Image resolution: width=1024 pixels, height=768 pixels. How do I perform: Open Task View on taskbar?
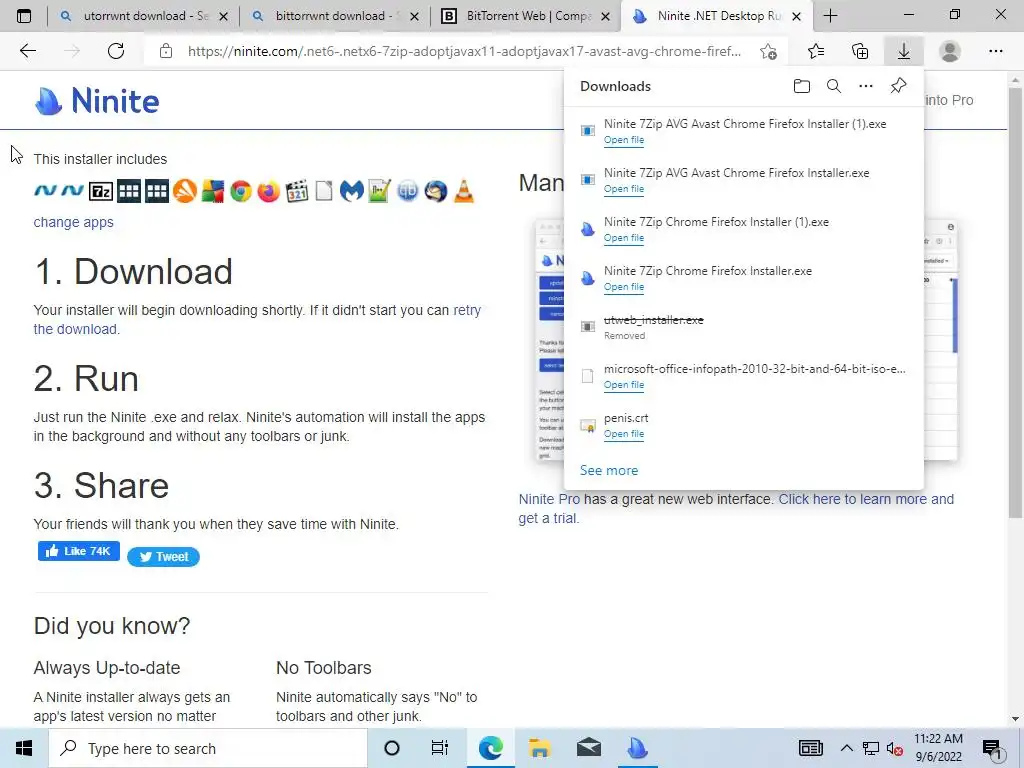pyautogui.click(x=440, y=748)
